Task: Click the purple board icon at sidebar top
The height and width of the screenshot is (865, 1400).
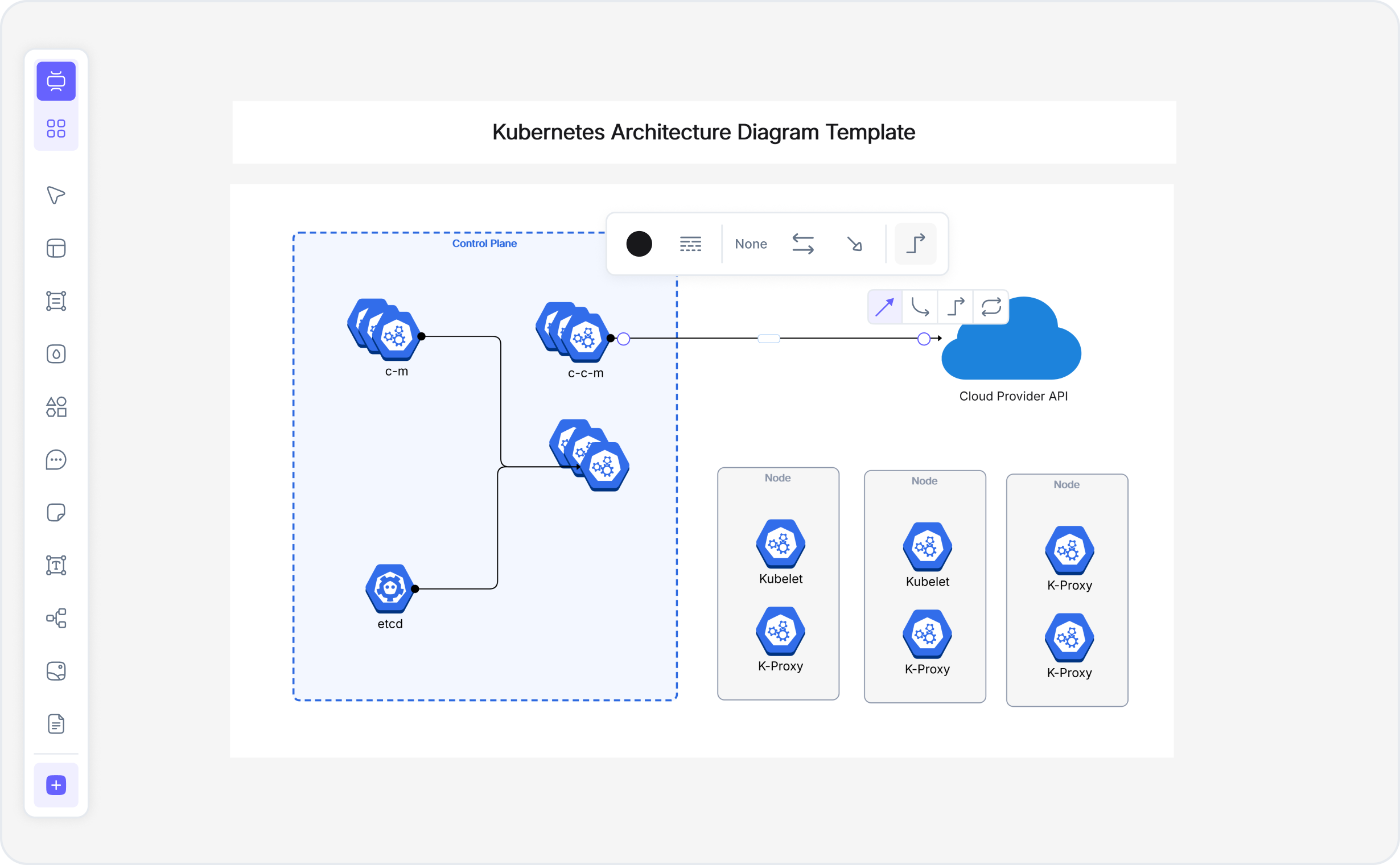Action: [56, 81]
